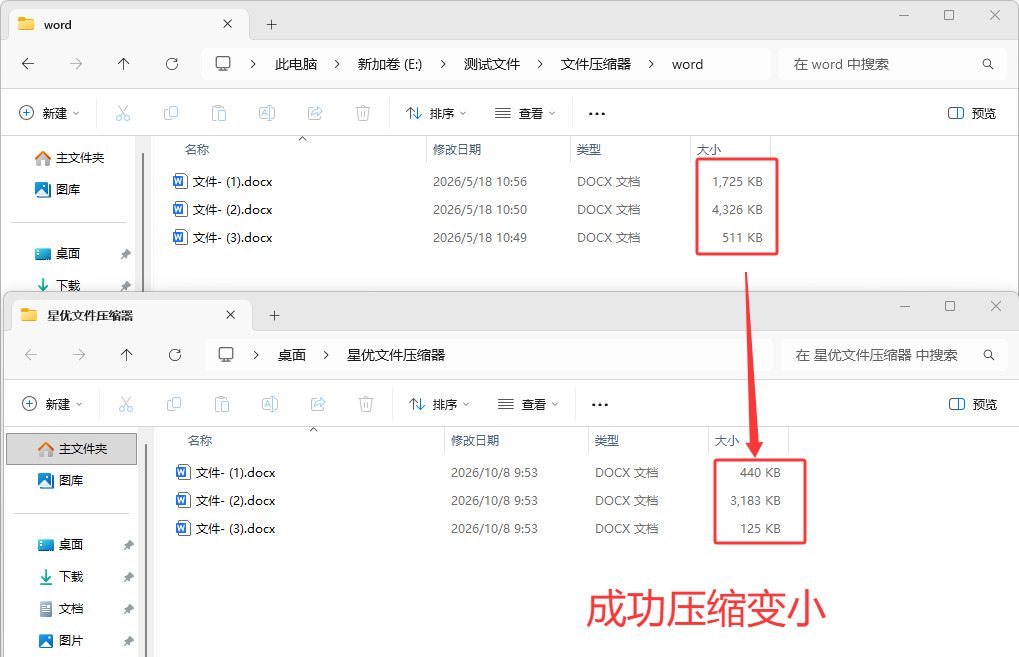Add a new tab in 星优文件压缩器 window
The height and width of the screenshot is (657, 1019).
point(274,316)
